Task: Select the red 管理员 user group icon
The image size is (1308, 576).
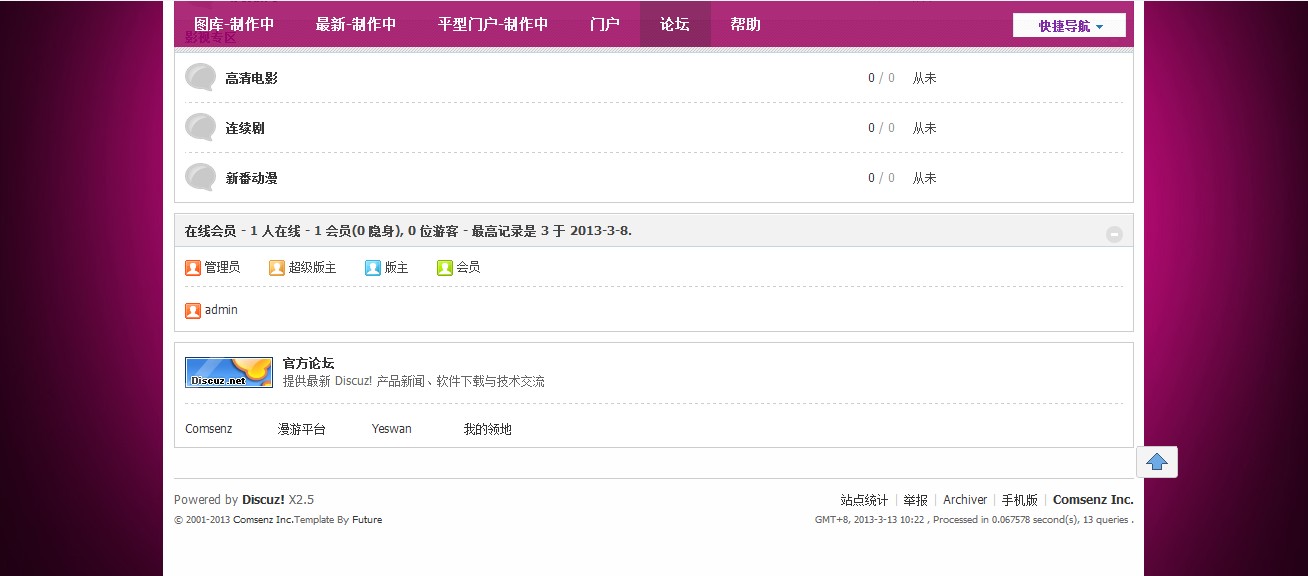Action: (193, 267)
